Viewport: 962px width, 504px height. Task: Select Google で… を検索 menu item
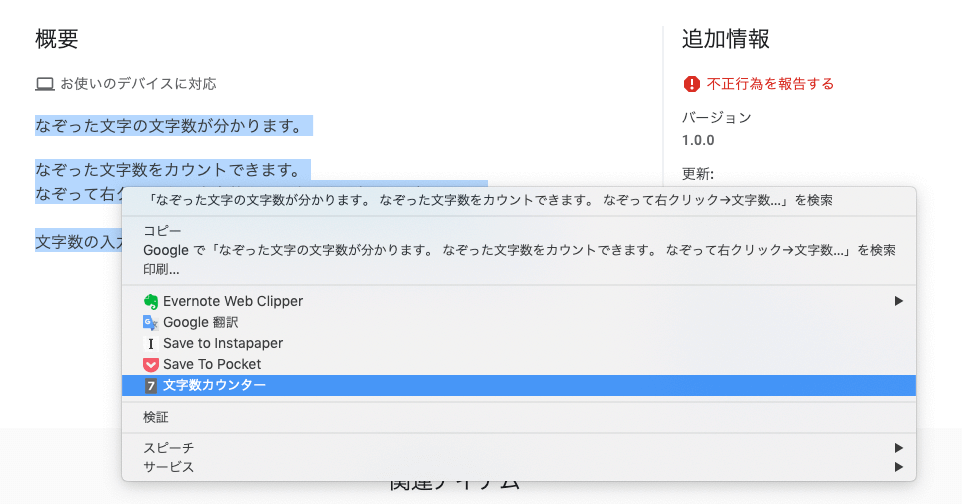[518, 250]
